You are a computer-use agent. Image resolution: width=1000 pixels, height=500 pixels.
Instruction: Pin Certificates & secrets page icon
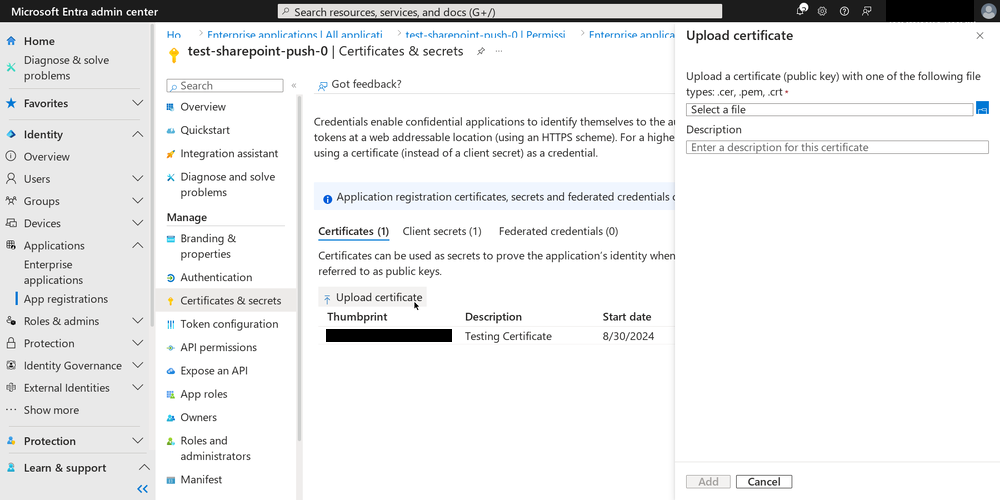pos(481,52)
